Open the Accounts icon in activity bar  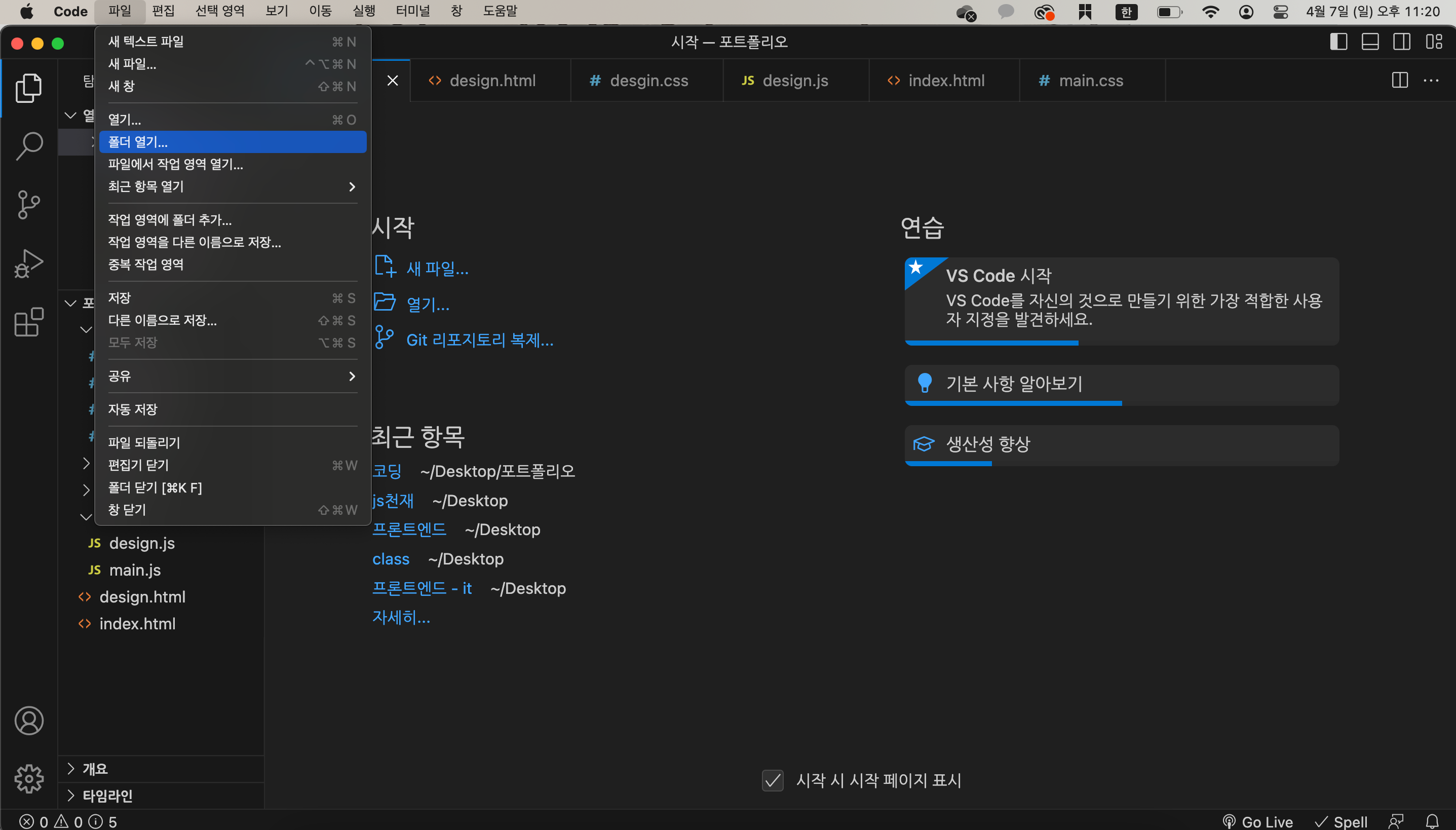pos(28,721)
